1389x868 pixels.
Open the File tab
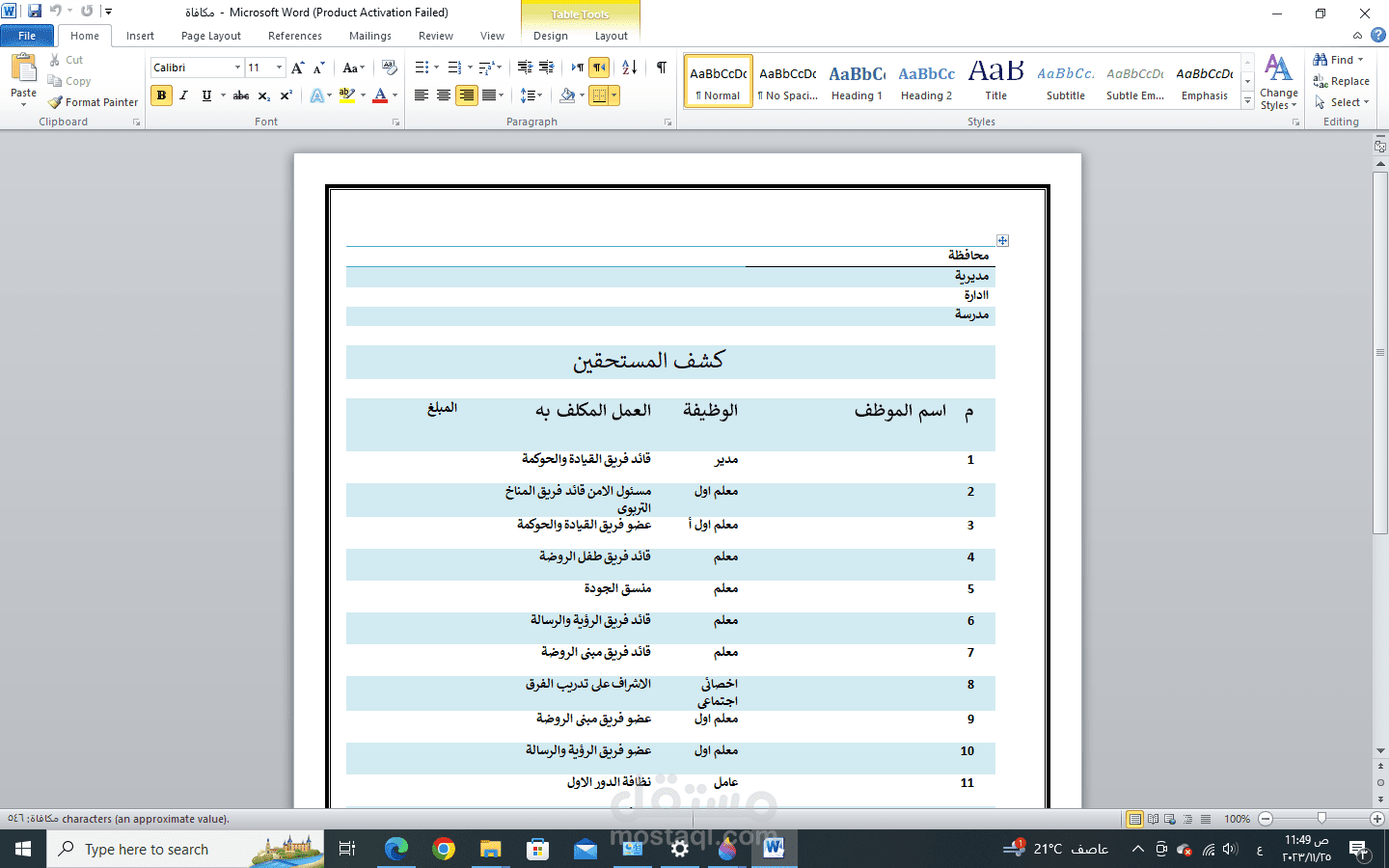pos(27,36)
